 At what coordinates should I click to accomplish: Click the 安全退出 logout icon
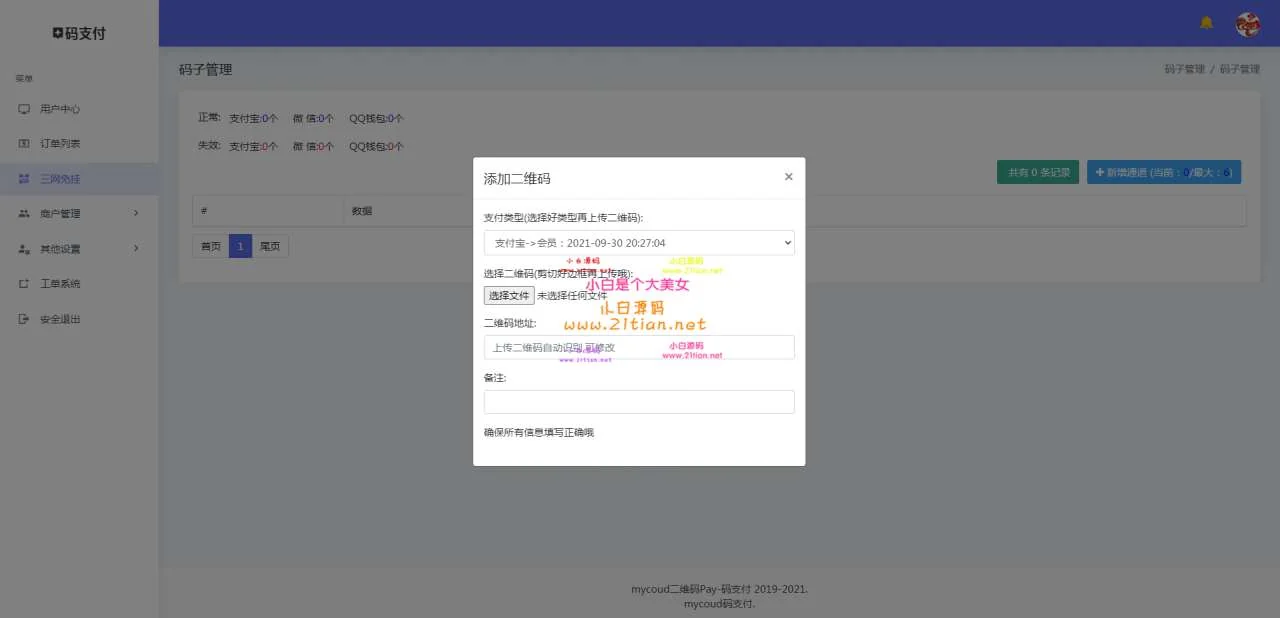(24, 319)
